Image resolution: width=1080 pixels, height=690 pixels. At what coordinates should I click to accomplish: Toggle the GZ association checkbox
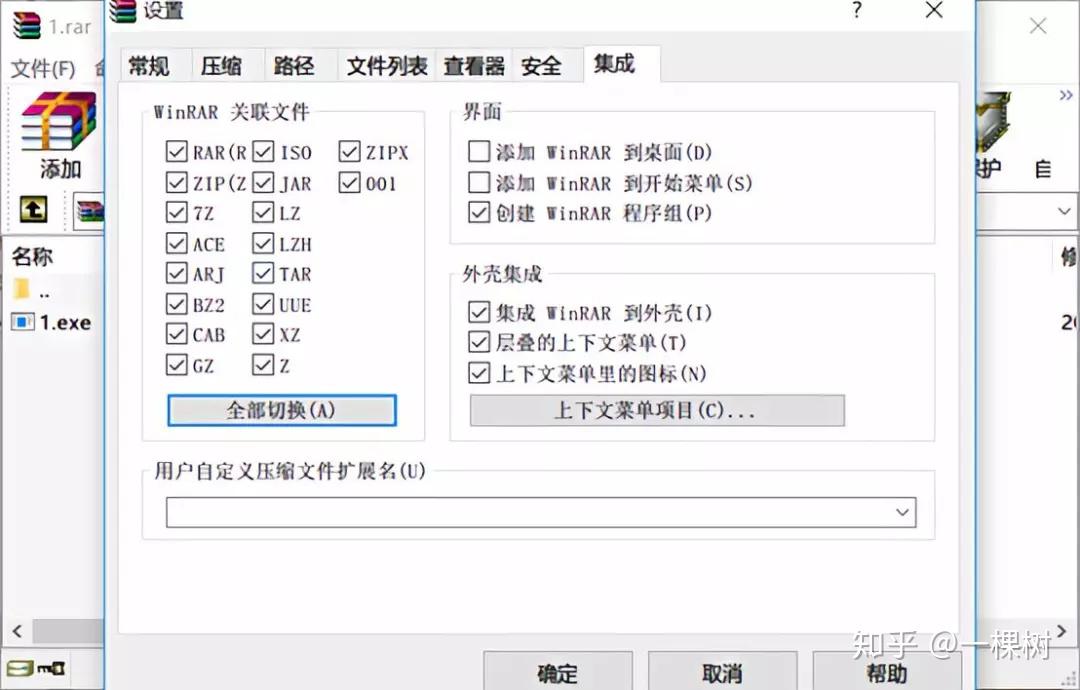pyautogui.click(x=176, y=364)
